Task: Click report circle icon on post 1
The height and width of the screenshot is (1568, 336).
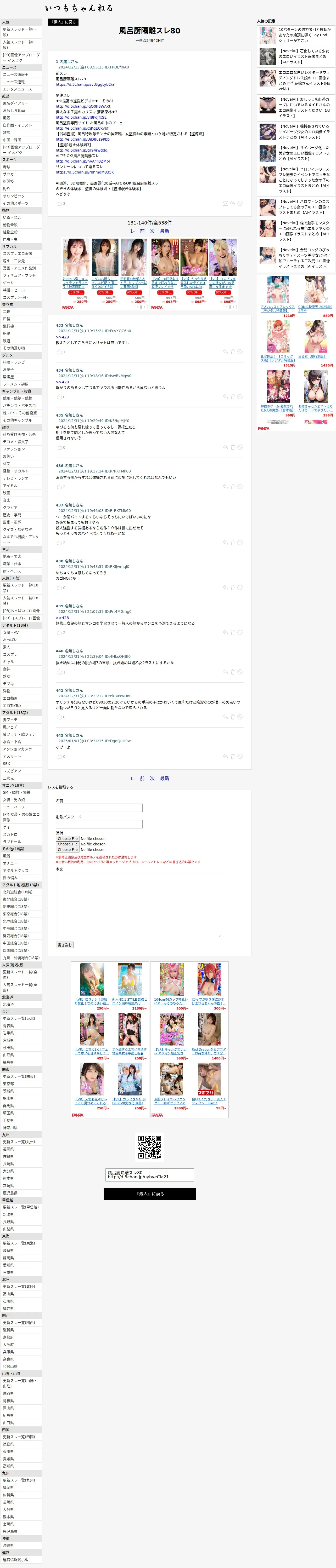Action: point(240,203)
